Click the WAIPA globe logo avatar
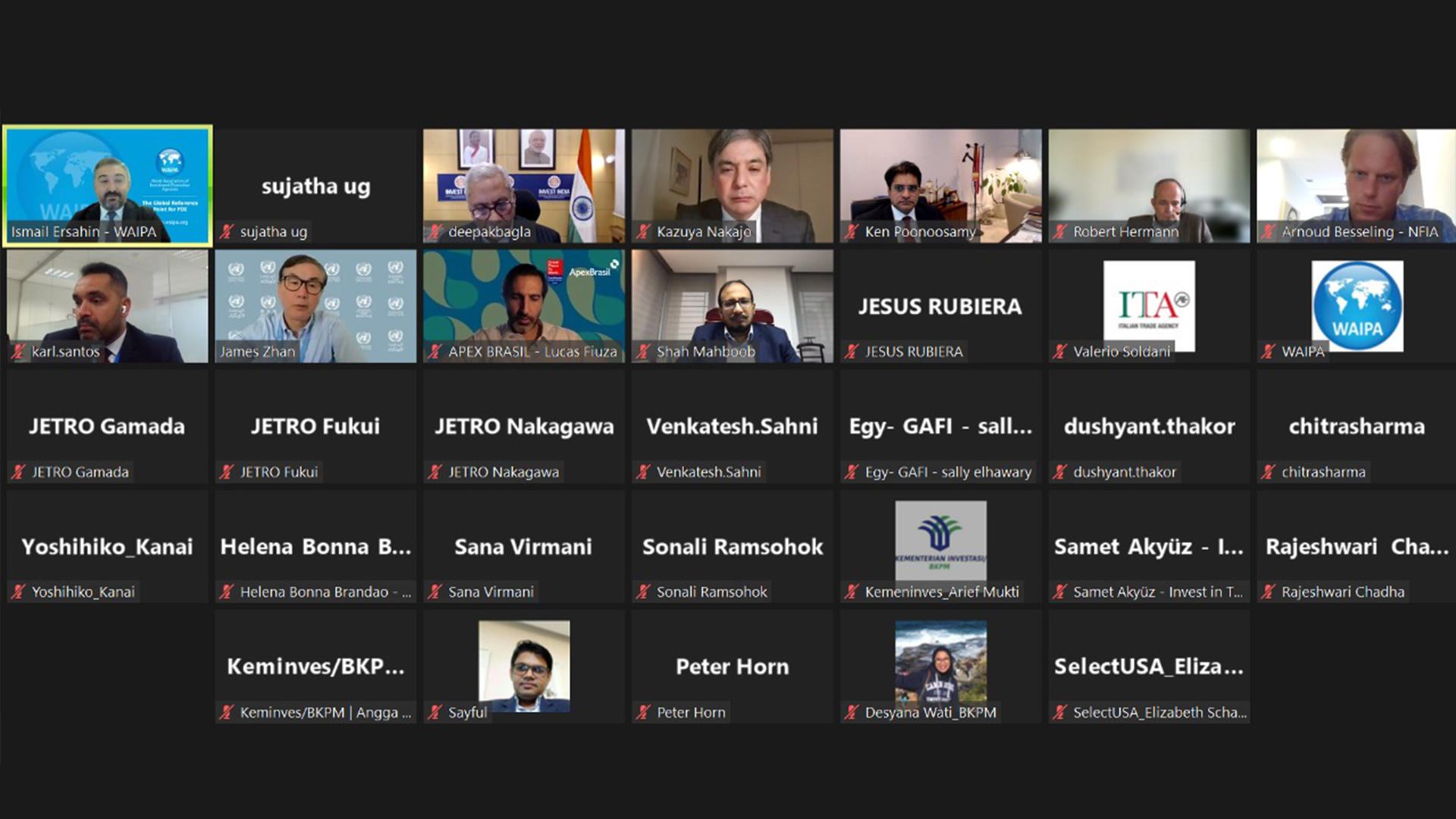 point(1357,306)
